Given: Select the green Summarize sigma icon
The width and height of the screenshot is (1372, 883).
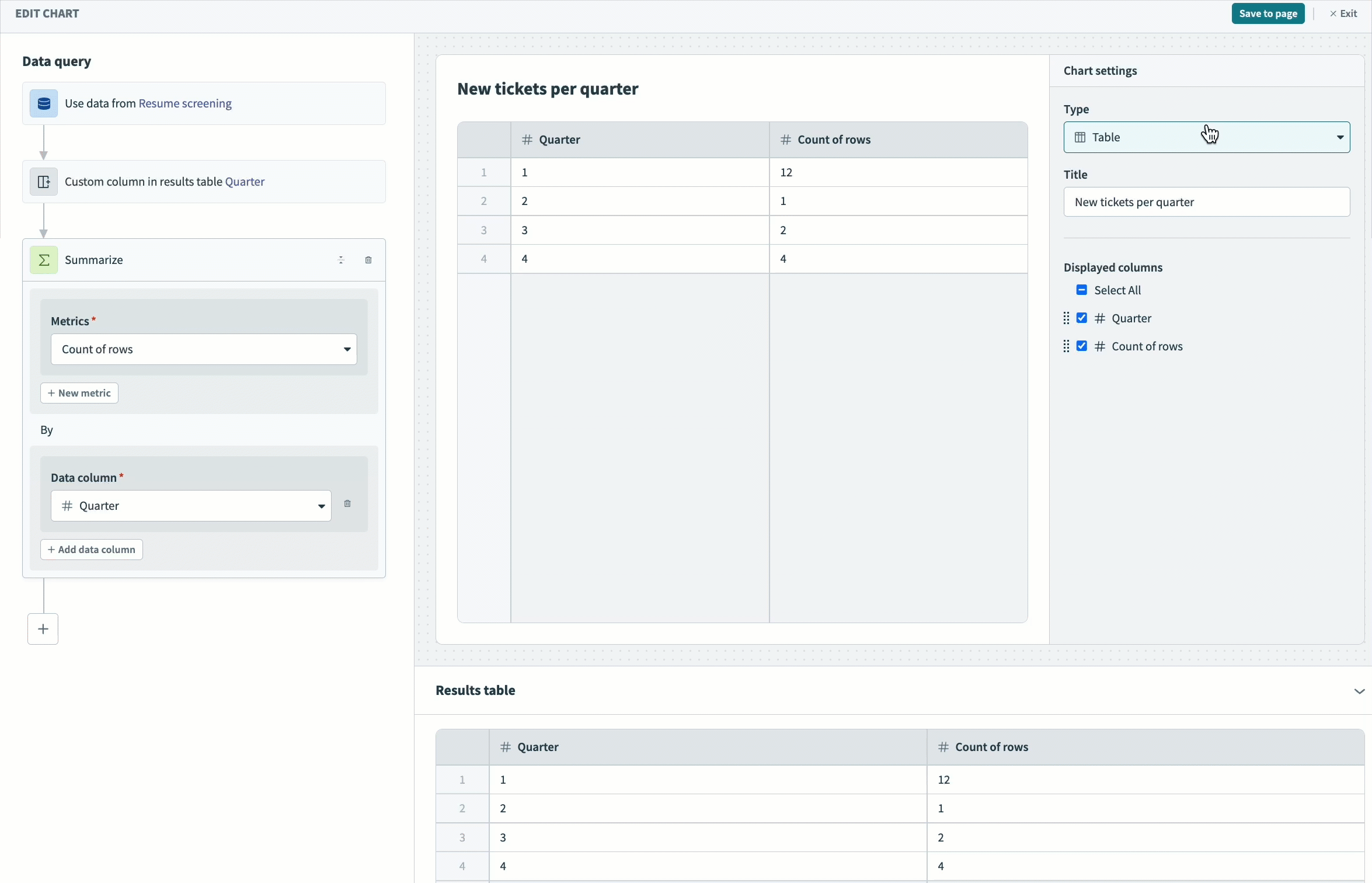Looking at the screenshot, I should [44, 260].
